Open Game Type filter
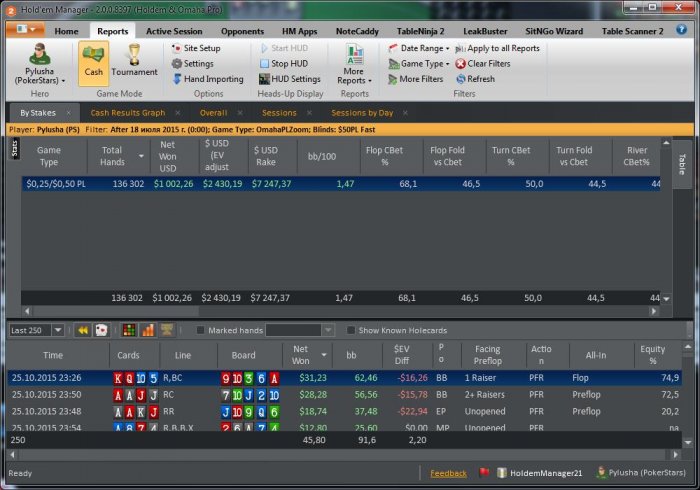 click(x=419, y=63)
